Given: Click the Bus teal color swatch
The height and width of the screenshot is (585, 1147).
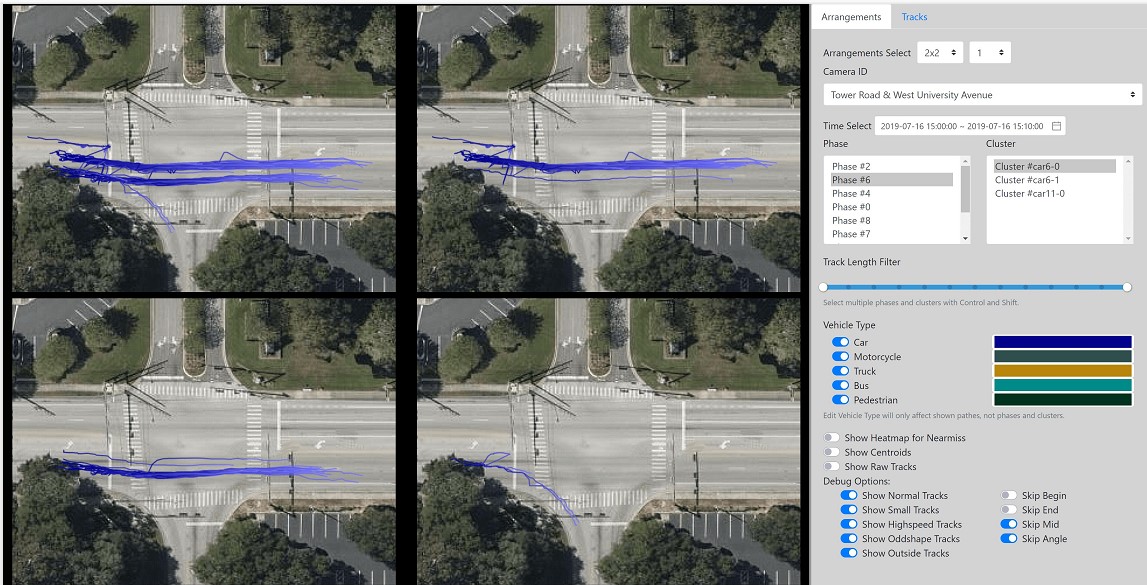Looking at the screenshot, I should coord(1062,385).
